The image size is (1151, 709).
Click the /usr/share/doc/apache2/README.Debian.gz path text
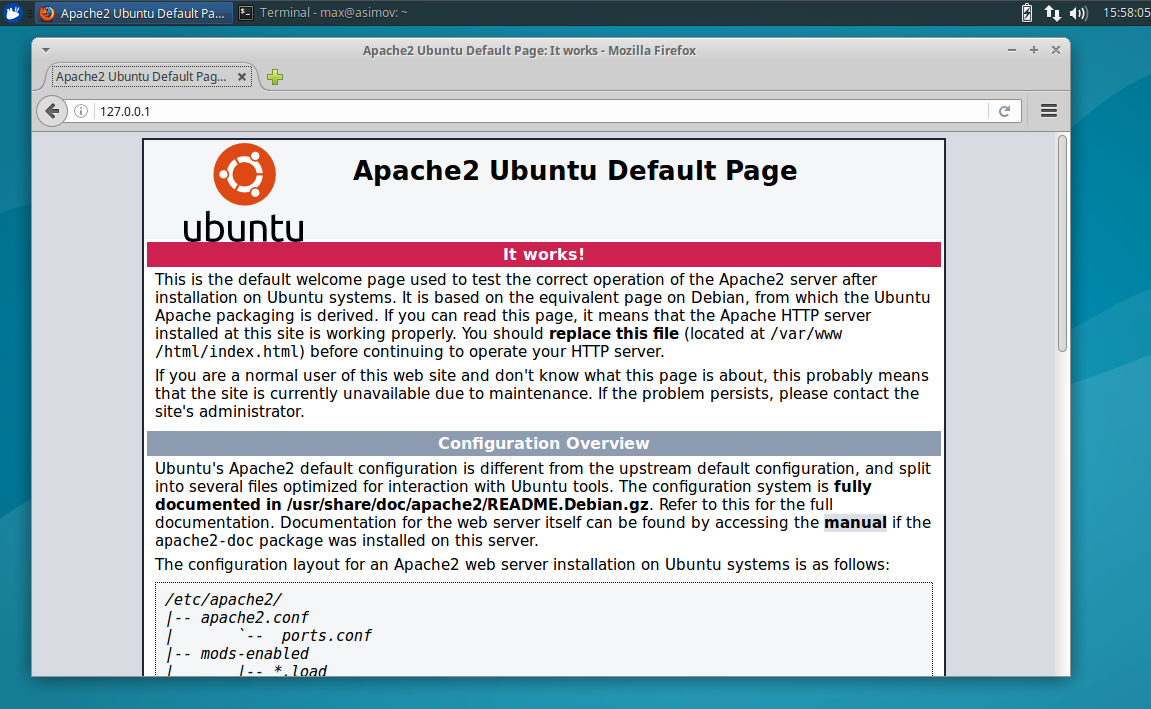click(x=468, y=505)
